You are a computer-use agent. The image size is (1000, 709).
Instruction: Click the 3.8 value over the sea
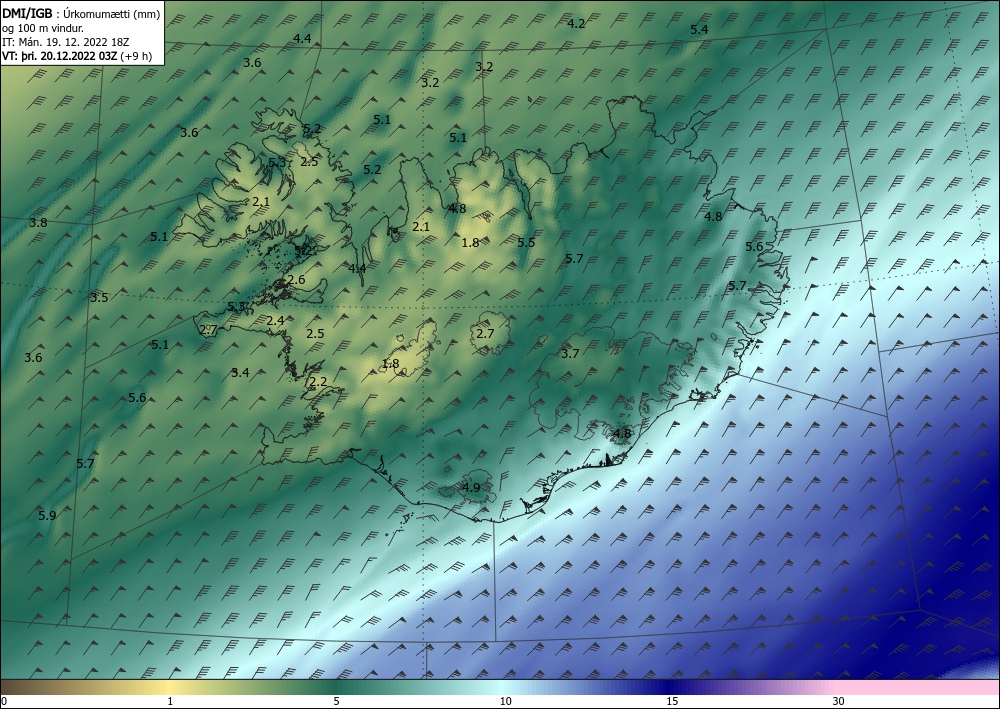[x=38, y=223]
